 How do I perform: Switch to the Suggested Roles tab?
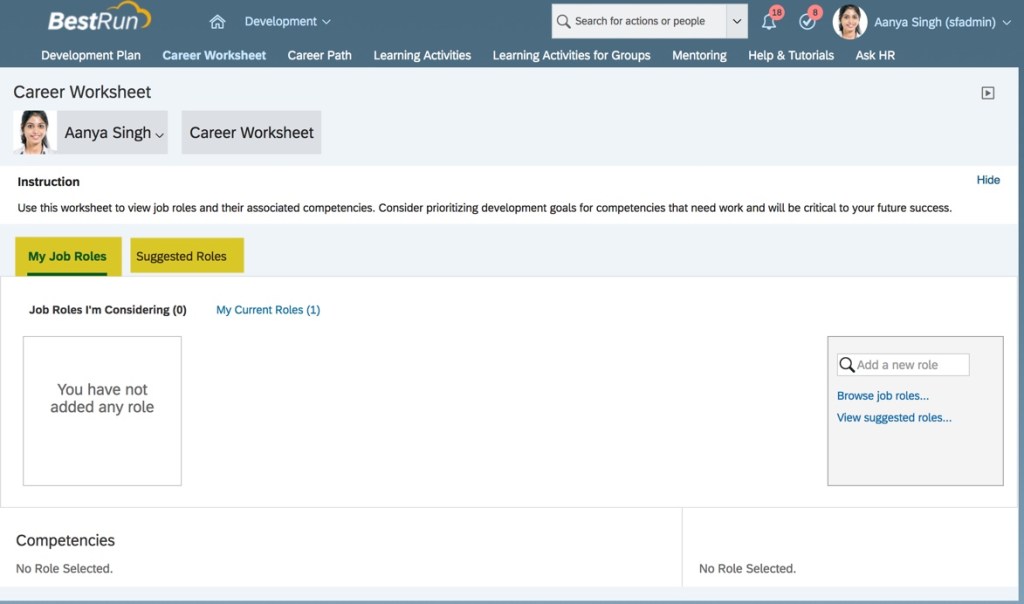(181, 256)
